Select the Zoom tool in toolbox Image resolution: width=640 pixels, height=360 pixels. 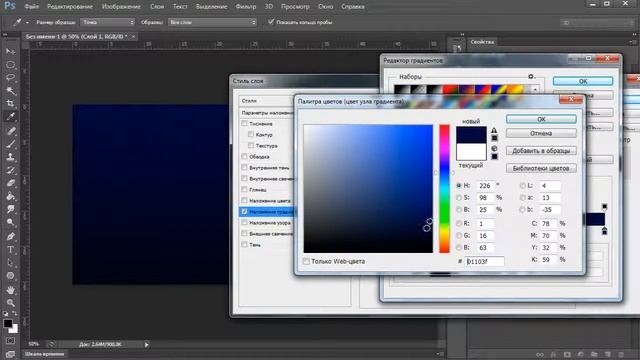click(10, 303)
